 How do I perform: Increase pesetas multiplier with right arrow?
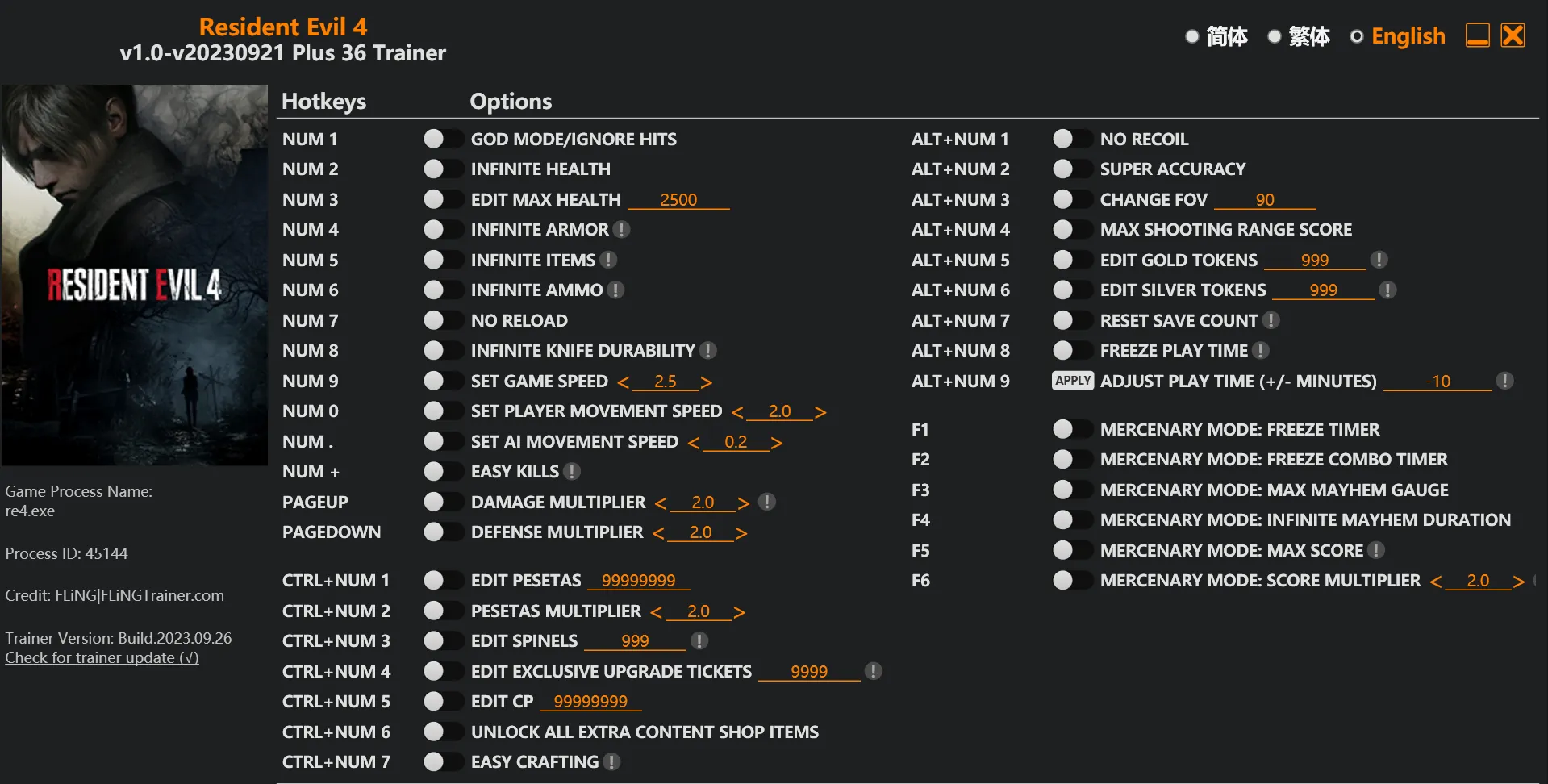pyautogui.click(x=739, y=612)
